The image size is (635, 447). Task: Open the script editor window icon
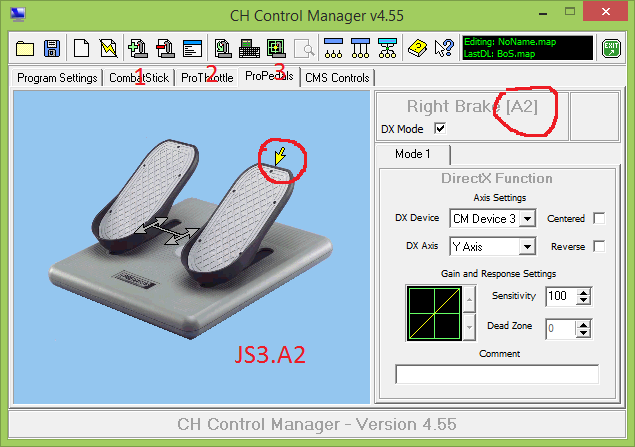pos(192,49)
